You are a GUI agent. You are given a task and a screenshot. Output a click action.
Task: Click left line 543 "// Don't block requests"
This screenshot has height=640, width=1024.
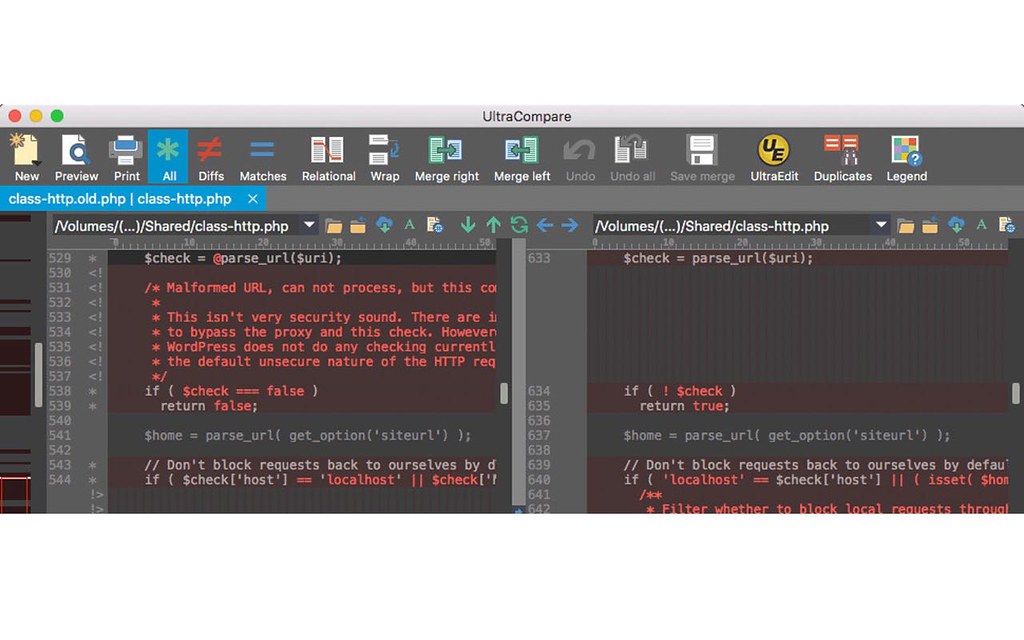click(320, 464)
